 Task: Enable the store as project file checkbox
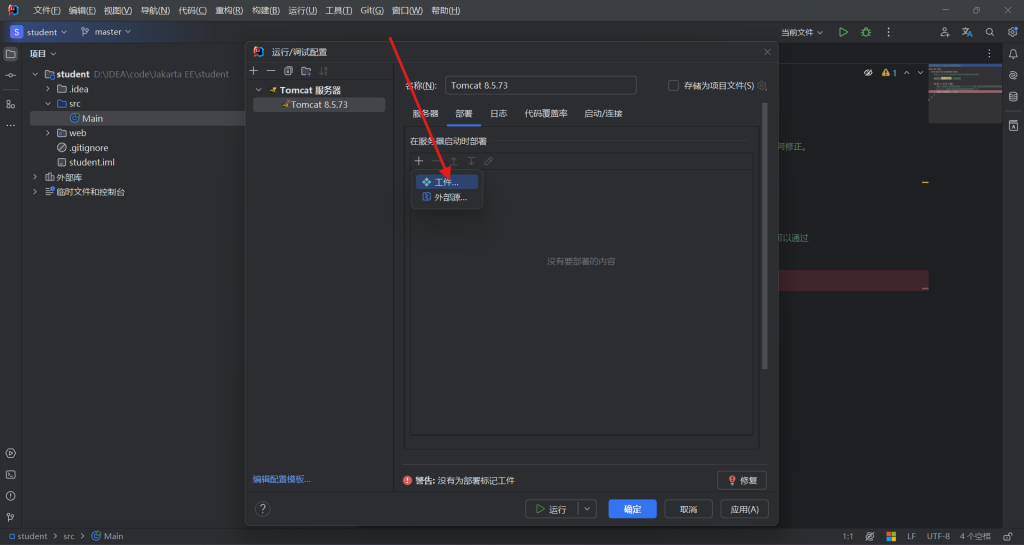(673, 86)
